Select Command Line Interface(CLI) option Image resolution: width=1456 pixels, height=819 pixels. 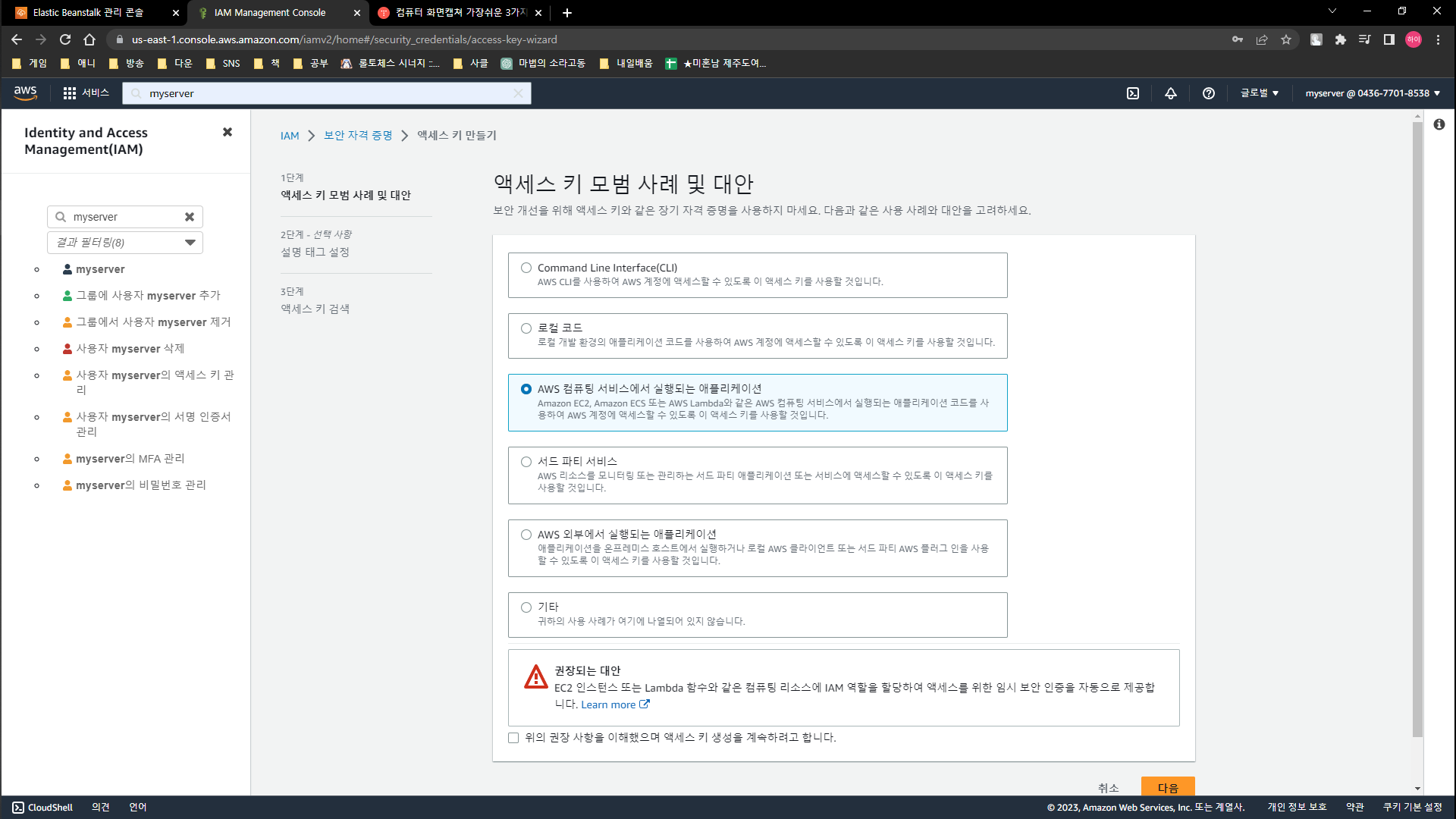[526, 268]
